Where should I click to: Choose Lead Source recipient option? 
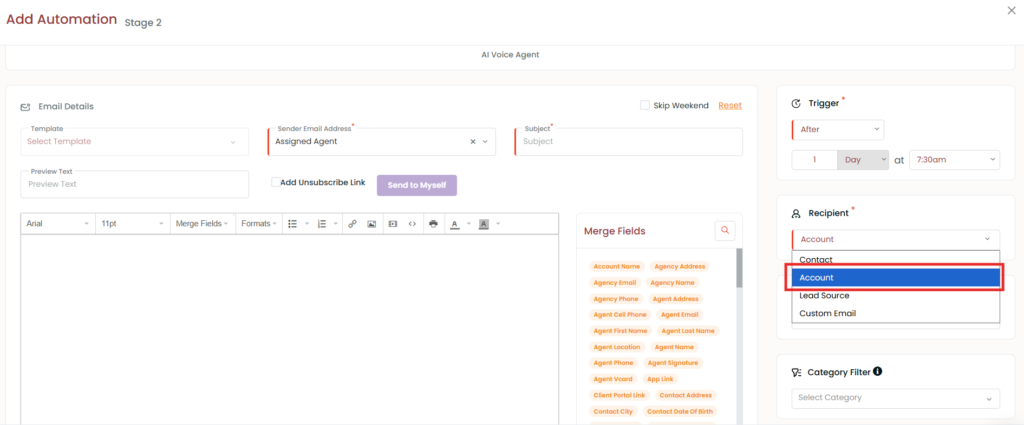pos(895,296)
